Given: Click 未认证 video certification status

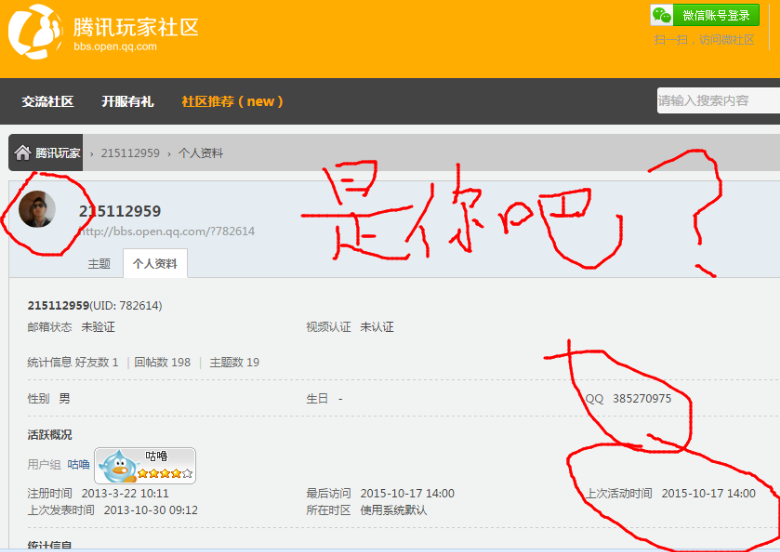Looking at the screenshot, I should pos(377,327).
